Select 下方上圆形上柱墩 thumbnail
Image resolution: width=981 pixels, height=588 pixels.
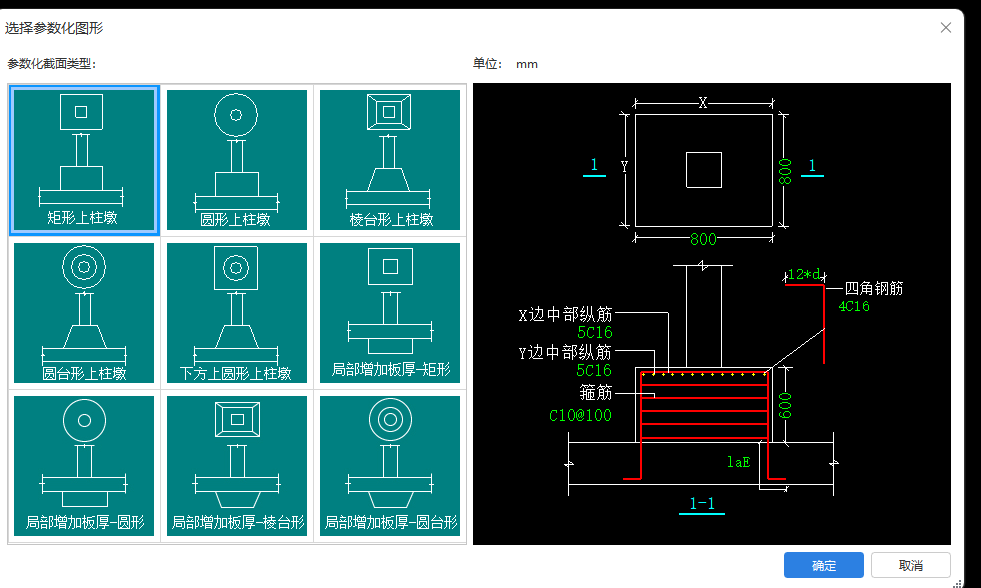click(236, 313)
